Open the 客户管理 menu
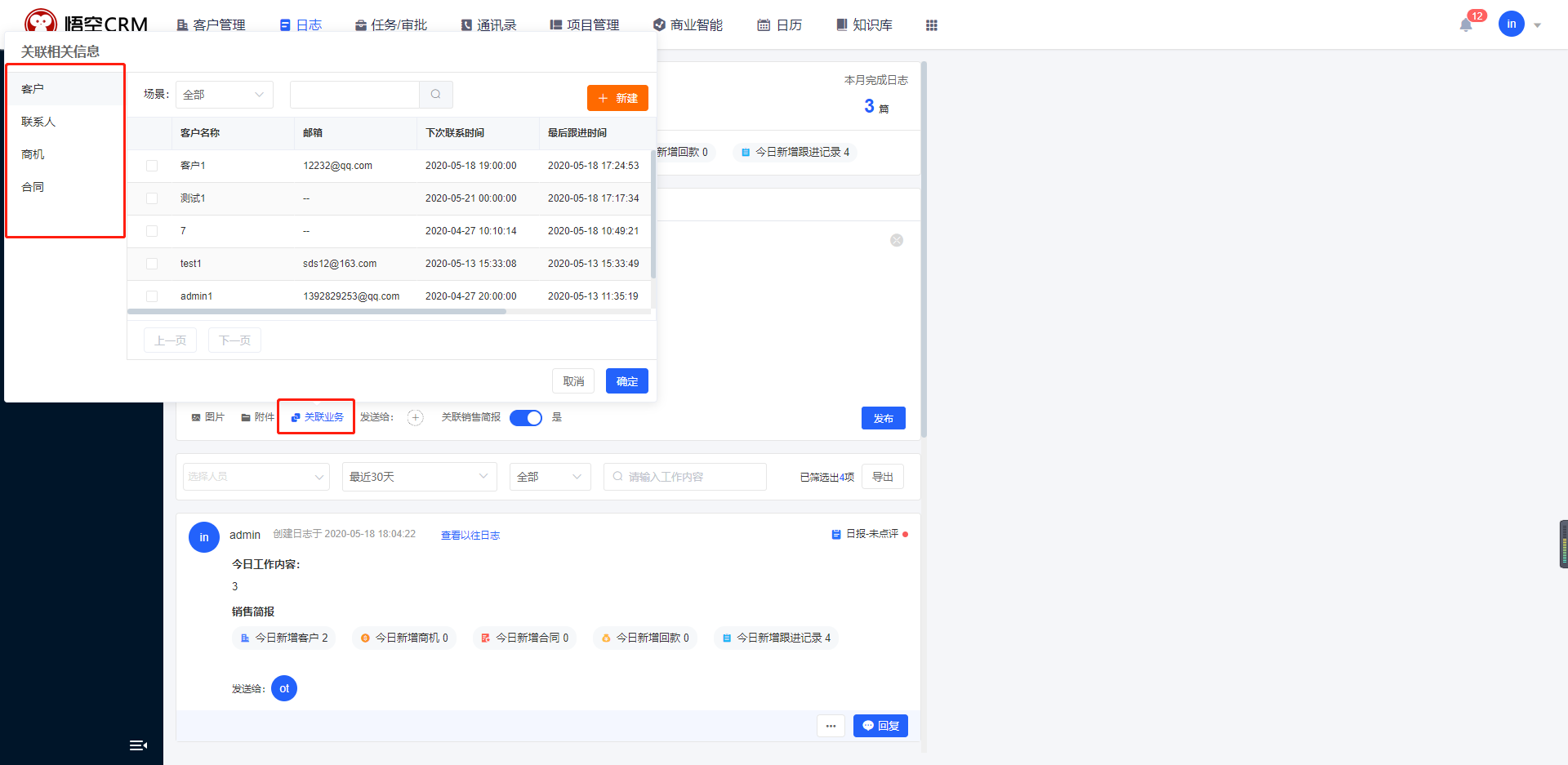Screen dimensions: 1568x765 coord(212,25)
